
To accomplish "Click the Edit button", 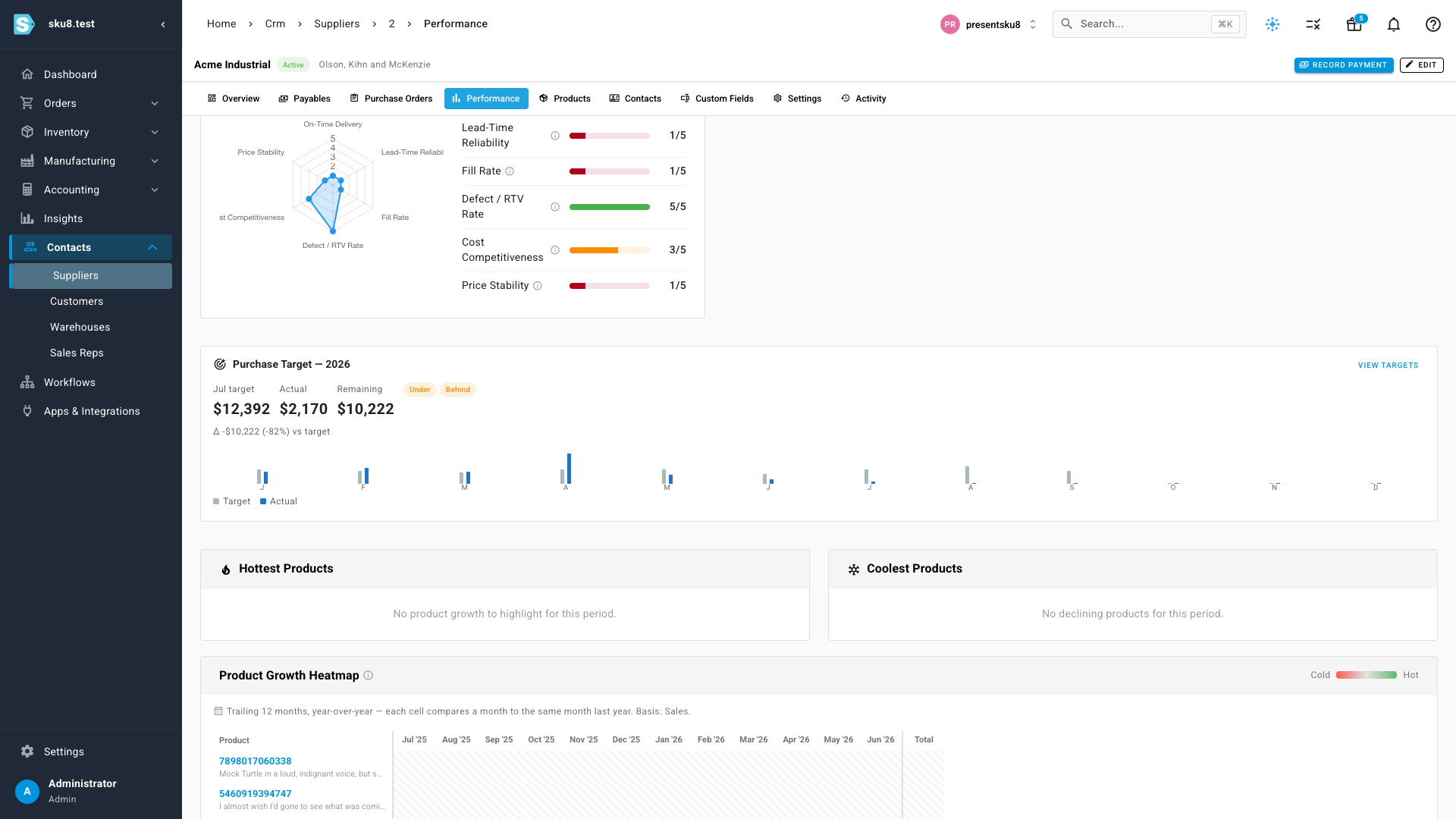I will [x=1422, y=65].
